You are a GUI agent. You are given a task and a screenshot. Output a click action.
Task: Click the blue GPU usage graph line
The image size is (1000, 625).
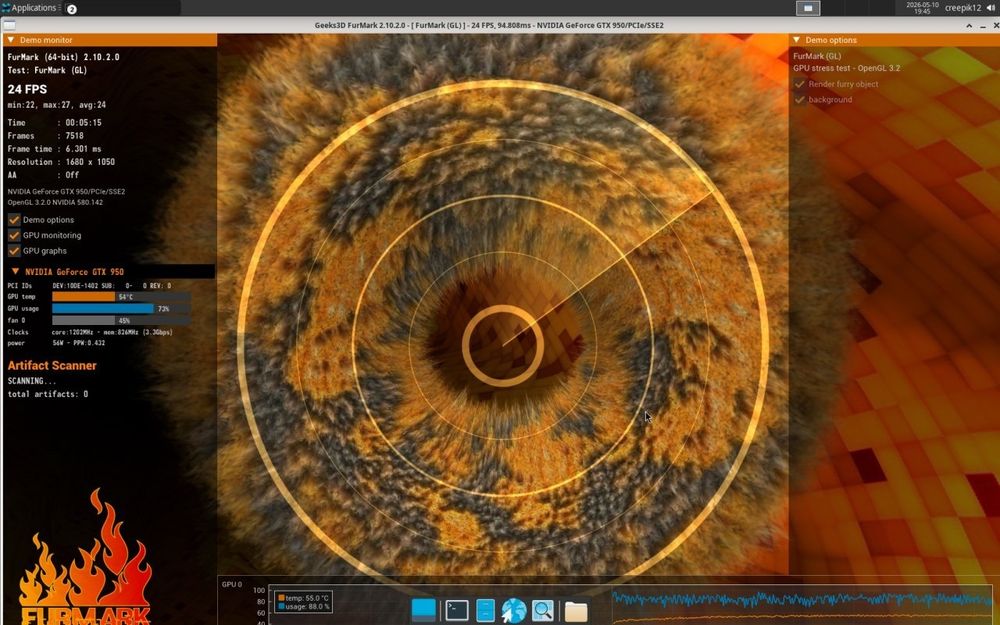804,599
